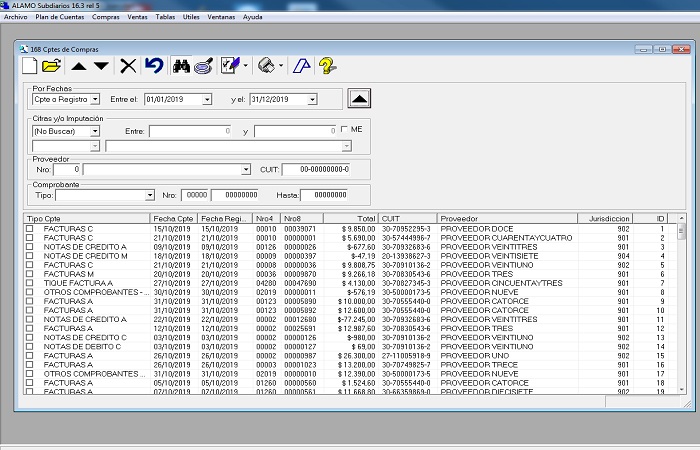The width and height of the screenshot is (700, 450).
Task: Click the magnifier filter icon
Action: [204, 66]
